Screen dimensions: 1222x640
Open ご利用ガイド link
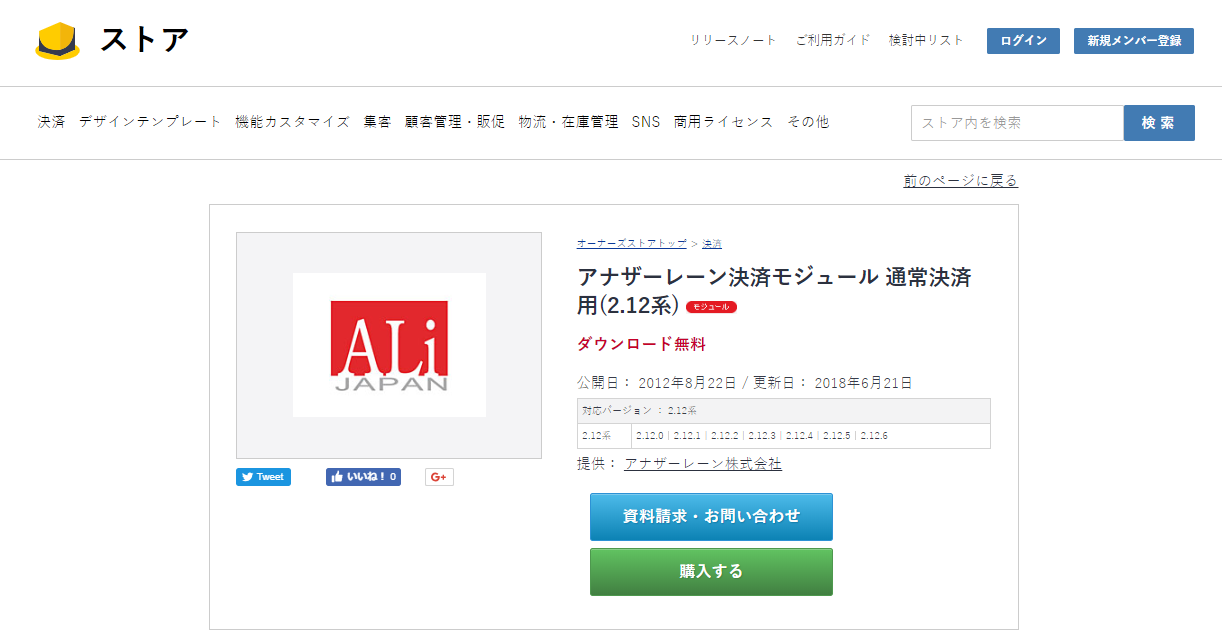pos(833,41)
